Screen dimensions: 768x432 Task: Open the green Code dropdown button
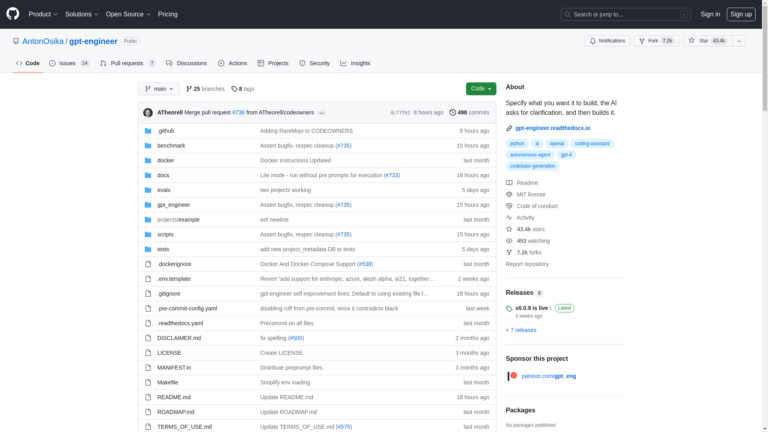(480, 89)
